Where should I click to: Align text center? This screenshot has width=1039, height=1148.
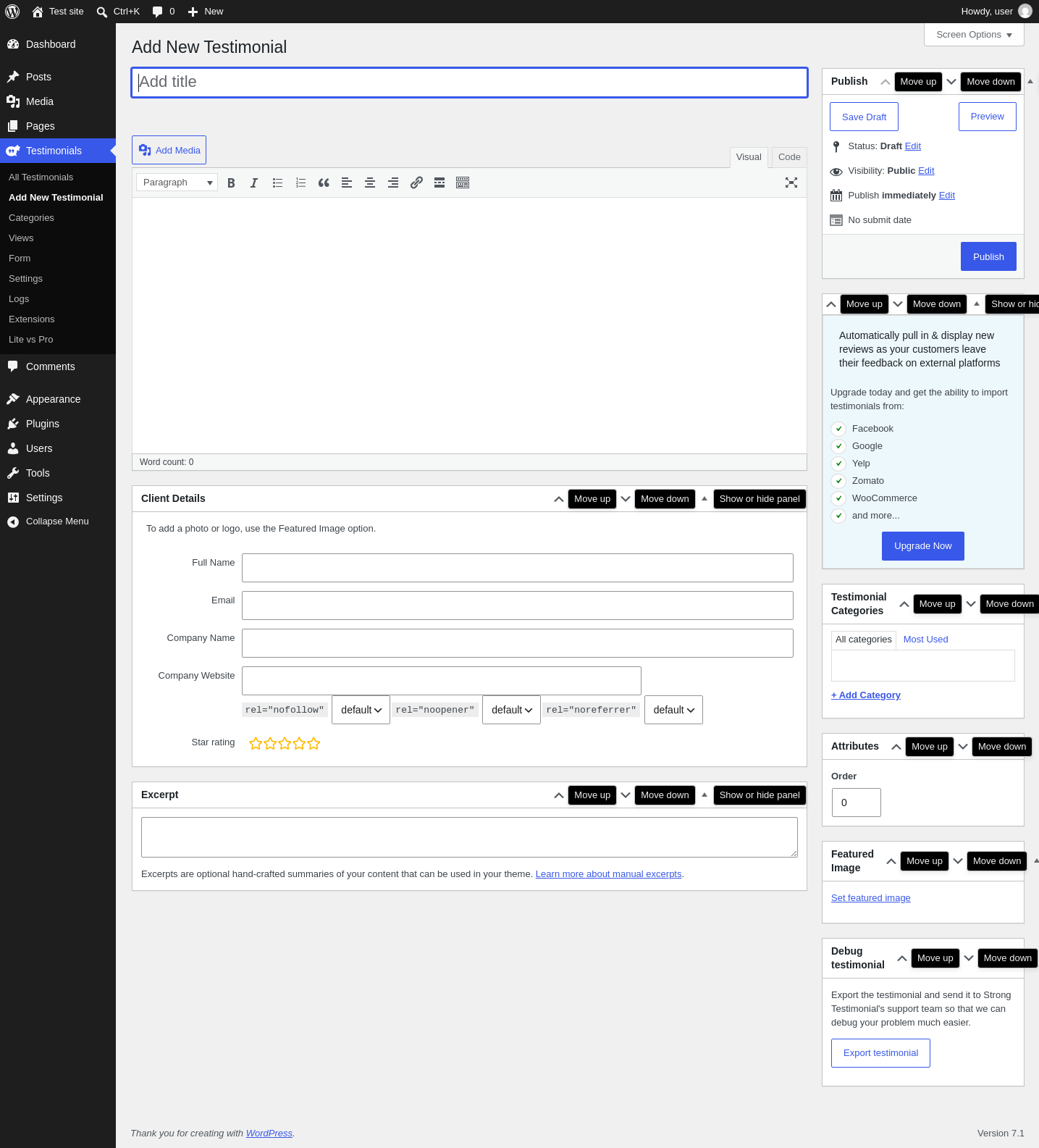(x=370, y=183)
